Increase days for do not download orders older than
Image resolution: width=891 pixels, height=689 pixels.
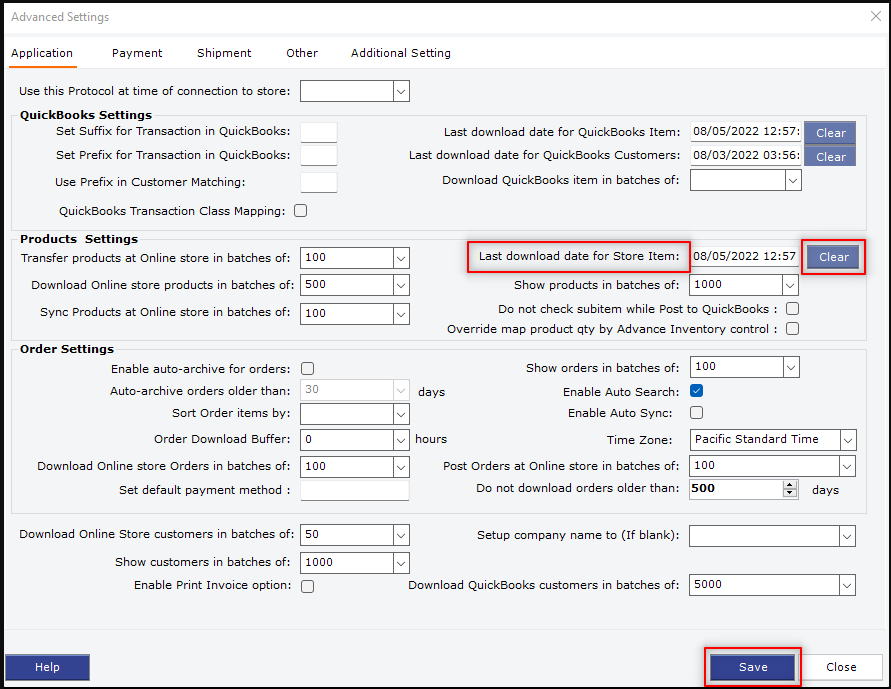pos(790,485)
